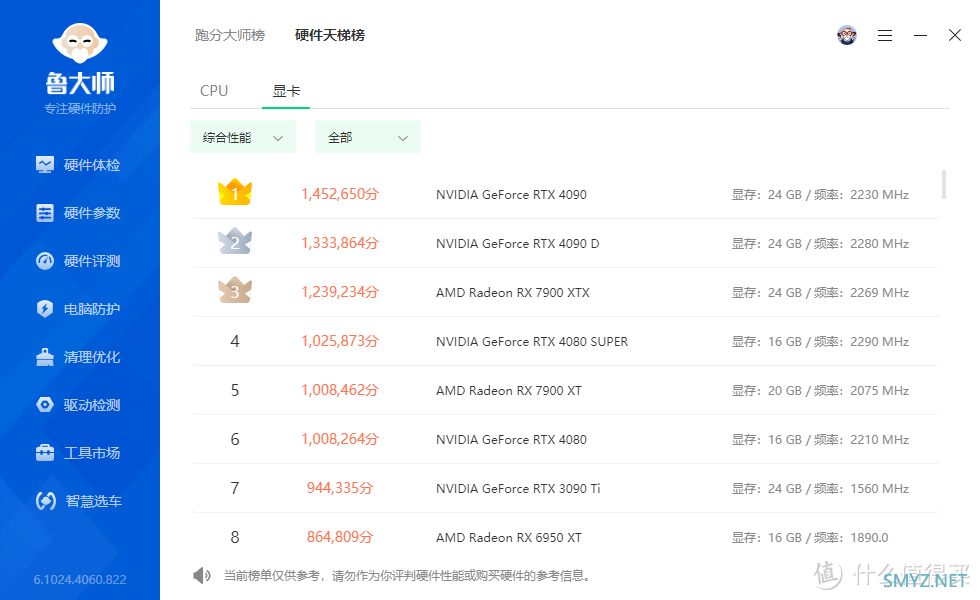The width and height of the screenshot is (980, 600).
Task: Click specs 24 GB / 2230 MHz
Action: (x=820, y=194)
